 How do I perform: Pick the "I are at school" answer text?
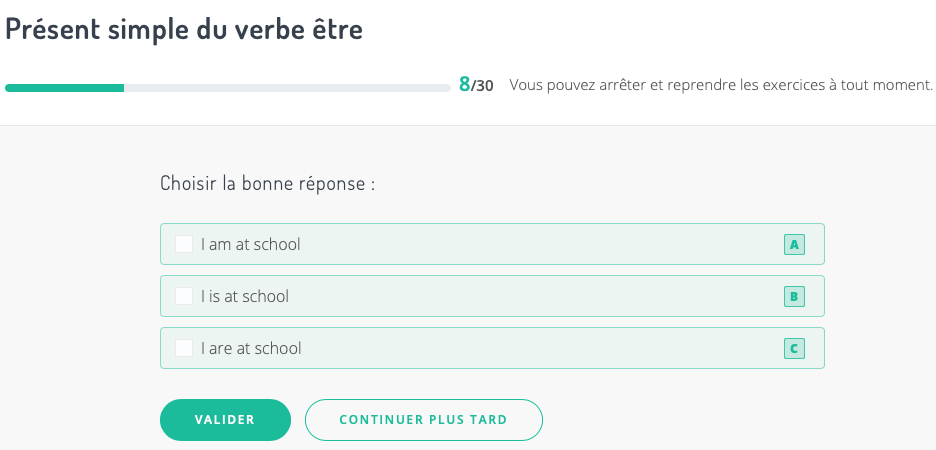251,348
